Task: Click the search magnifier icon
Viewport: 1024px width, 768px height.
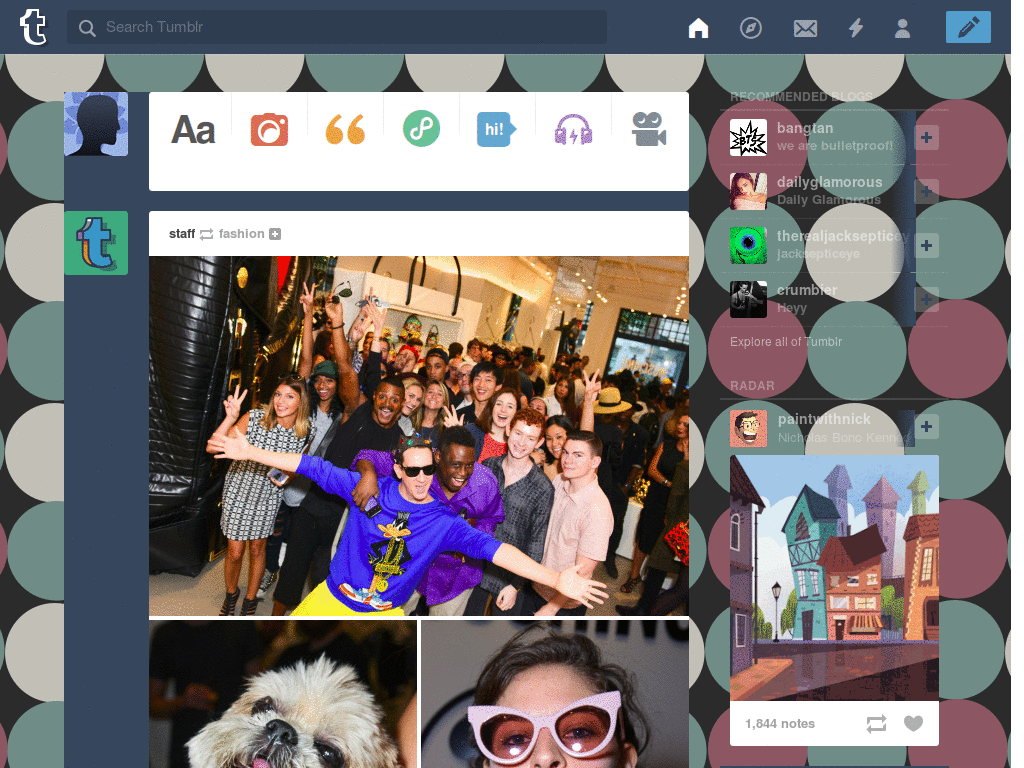Action: click(87, 28)
